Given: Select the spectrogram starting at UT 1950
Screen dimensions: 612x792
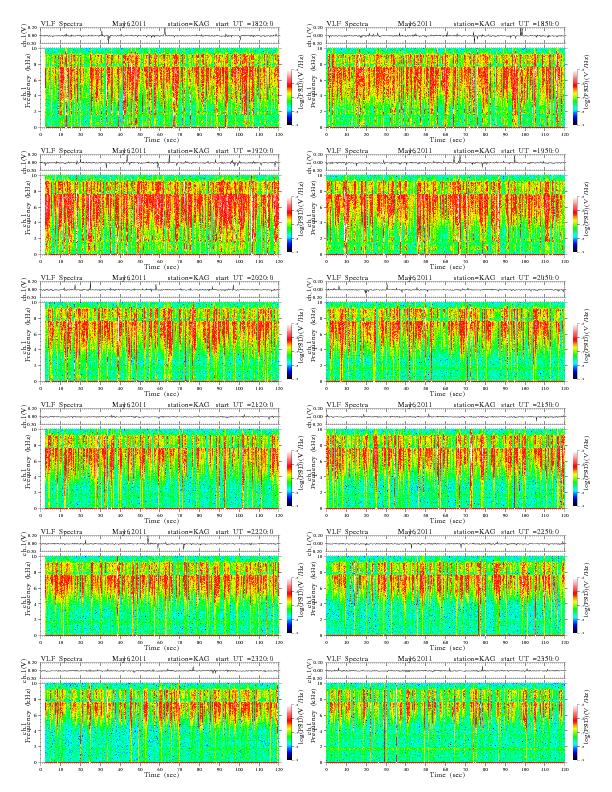Looking at the screenshot, I should [445, 215].
